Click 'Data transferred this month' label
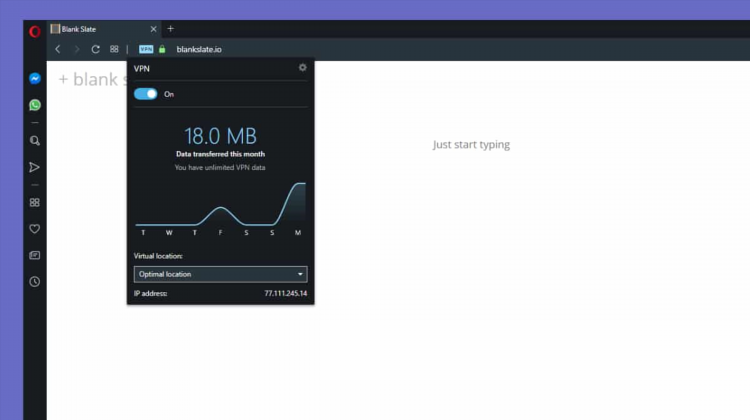The image size is (750, 420). (221, 154)
